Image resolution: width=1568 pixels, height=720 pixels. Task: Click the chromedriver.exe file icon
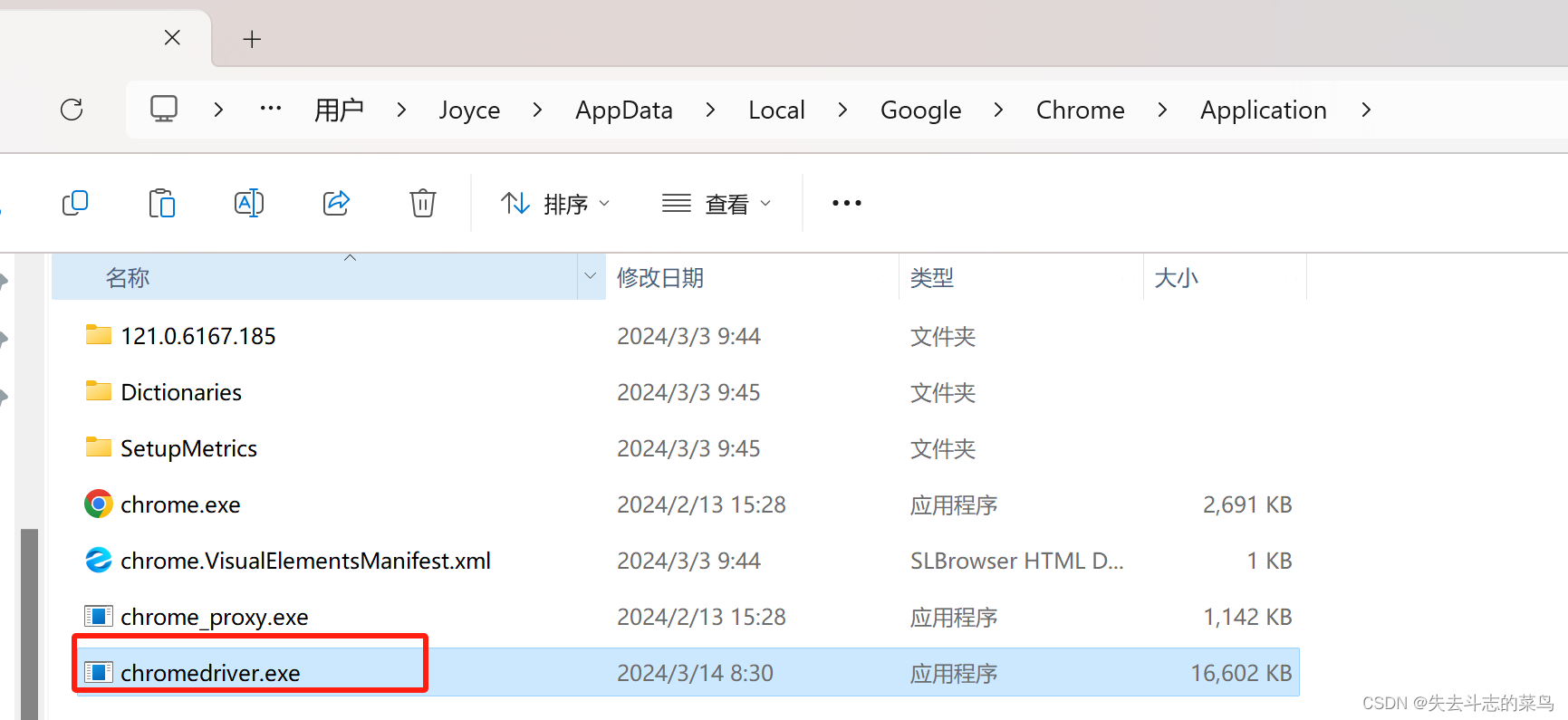(98, 673)
